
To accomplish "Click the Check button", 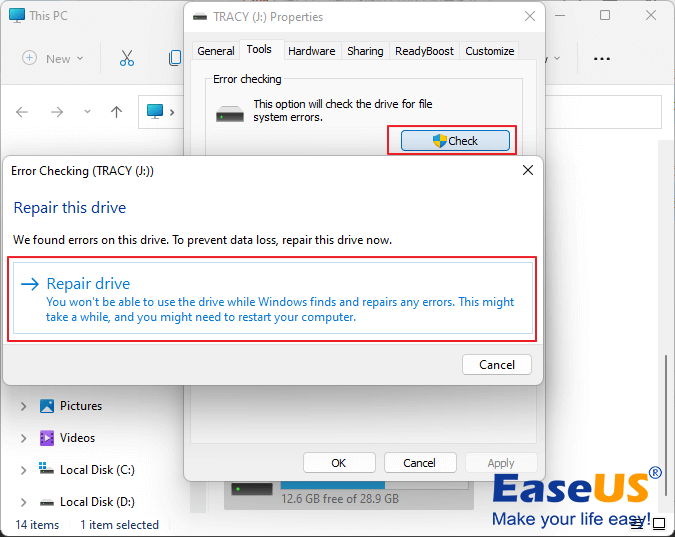I will 457,141.
